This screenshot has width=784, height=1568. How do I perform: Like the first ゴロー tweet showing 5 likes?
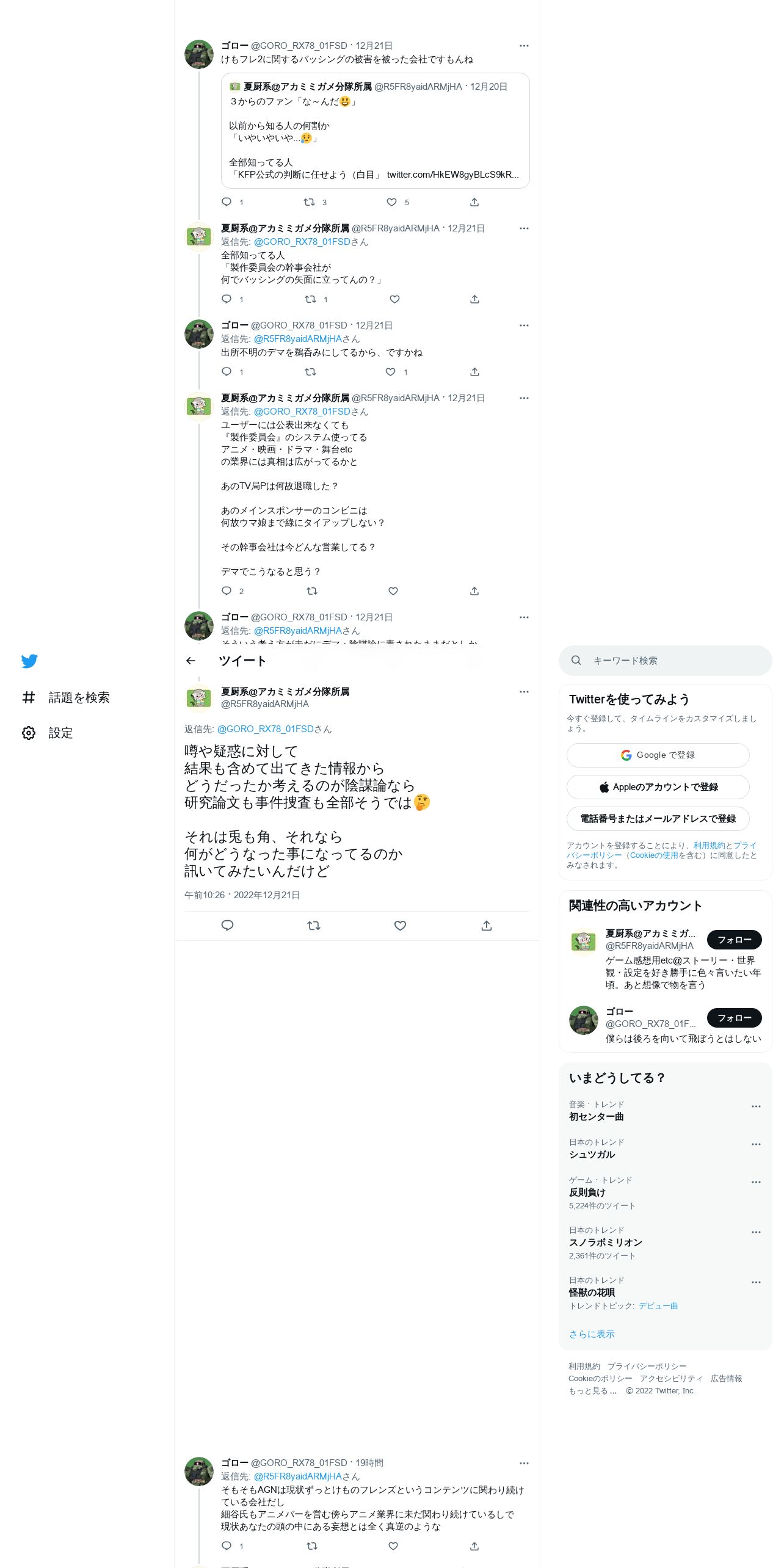pyautogui.click(x=391, y=202)
